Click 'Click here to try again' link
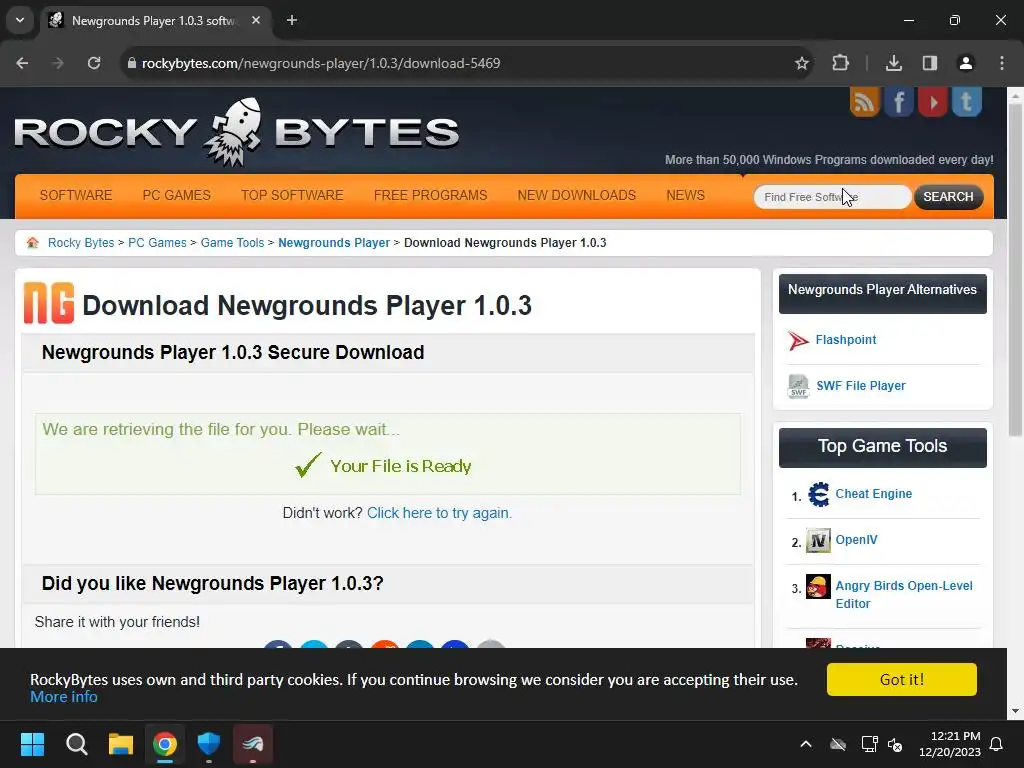Viewport: 1024px width, 768px height. pos(439,513)
